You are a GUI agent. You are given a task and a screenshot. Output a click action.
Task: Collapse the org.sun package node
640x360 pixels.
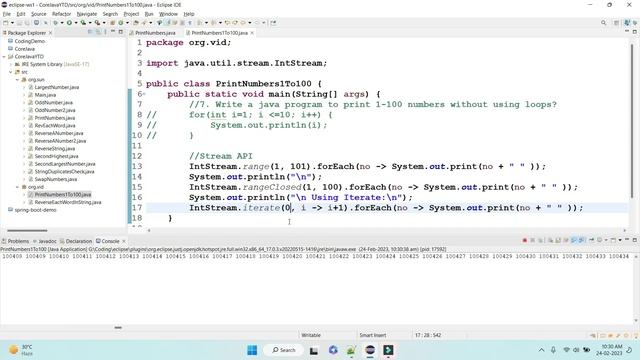pyautogui.click(x=18, y=80)
